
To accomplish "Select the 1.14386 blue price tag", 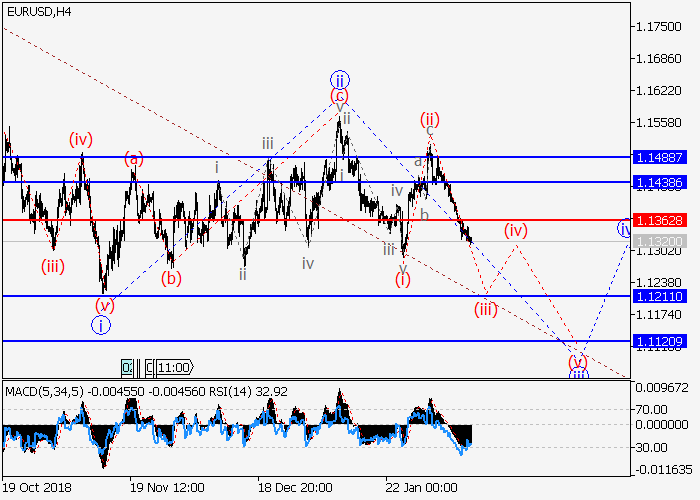I will point(659,182).
